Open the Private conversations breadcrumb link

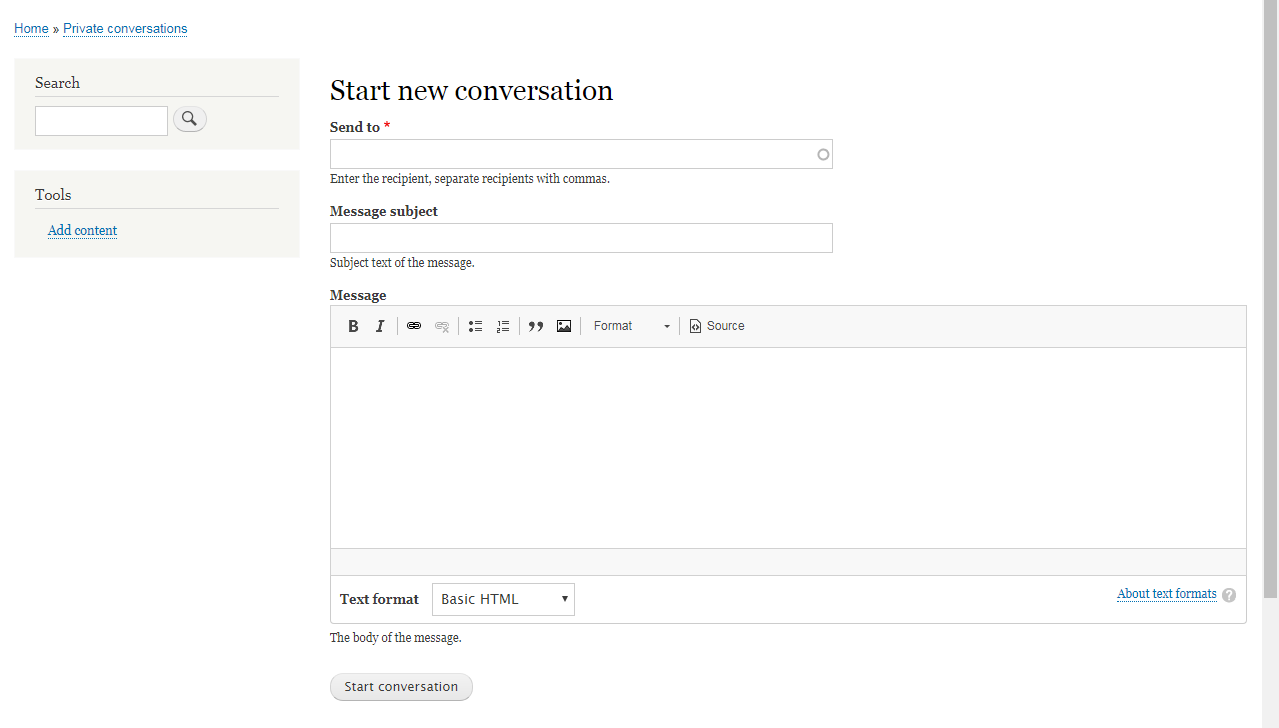pos(125,29)
